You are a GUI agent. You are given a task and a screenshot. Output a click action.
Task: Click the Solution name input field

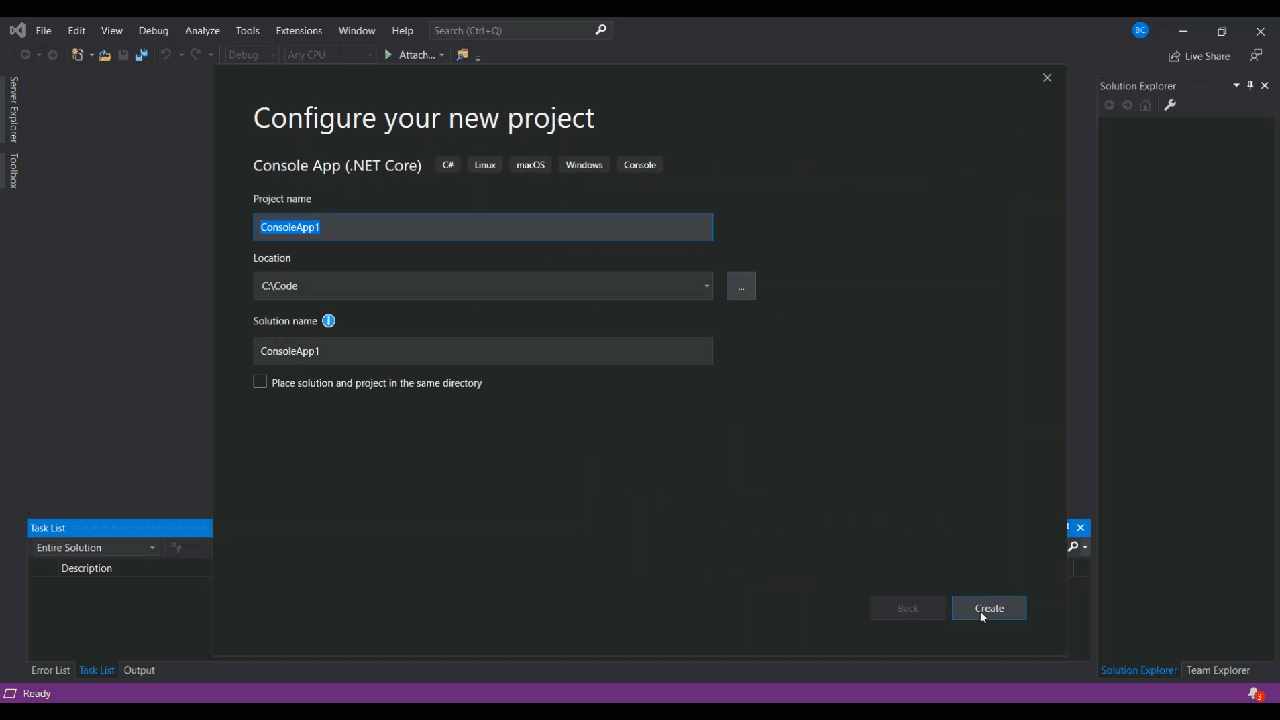tap(483, 351)
